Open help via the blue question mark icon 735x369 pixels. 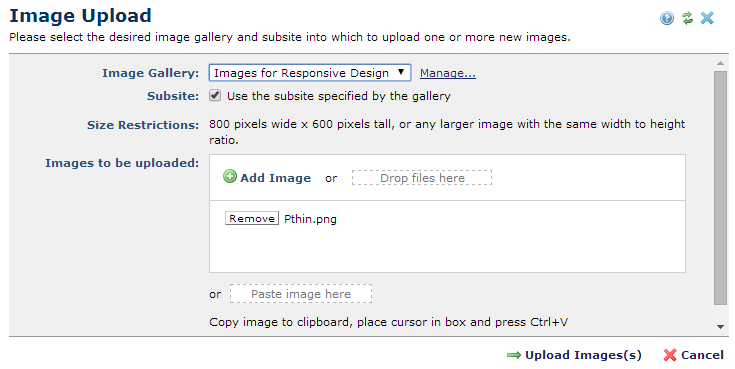click(667, 18)
